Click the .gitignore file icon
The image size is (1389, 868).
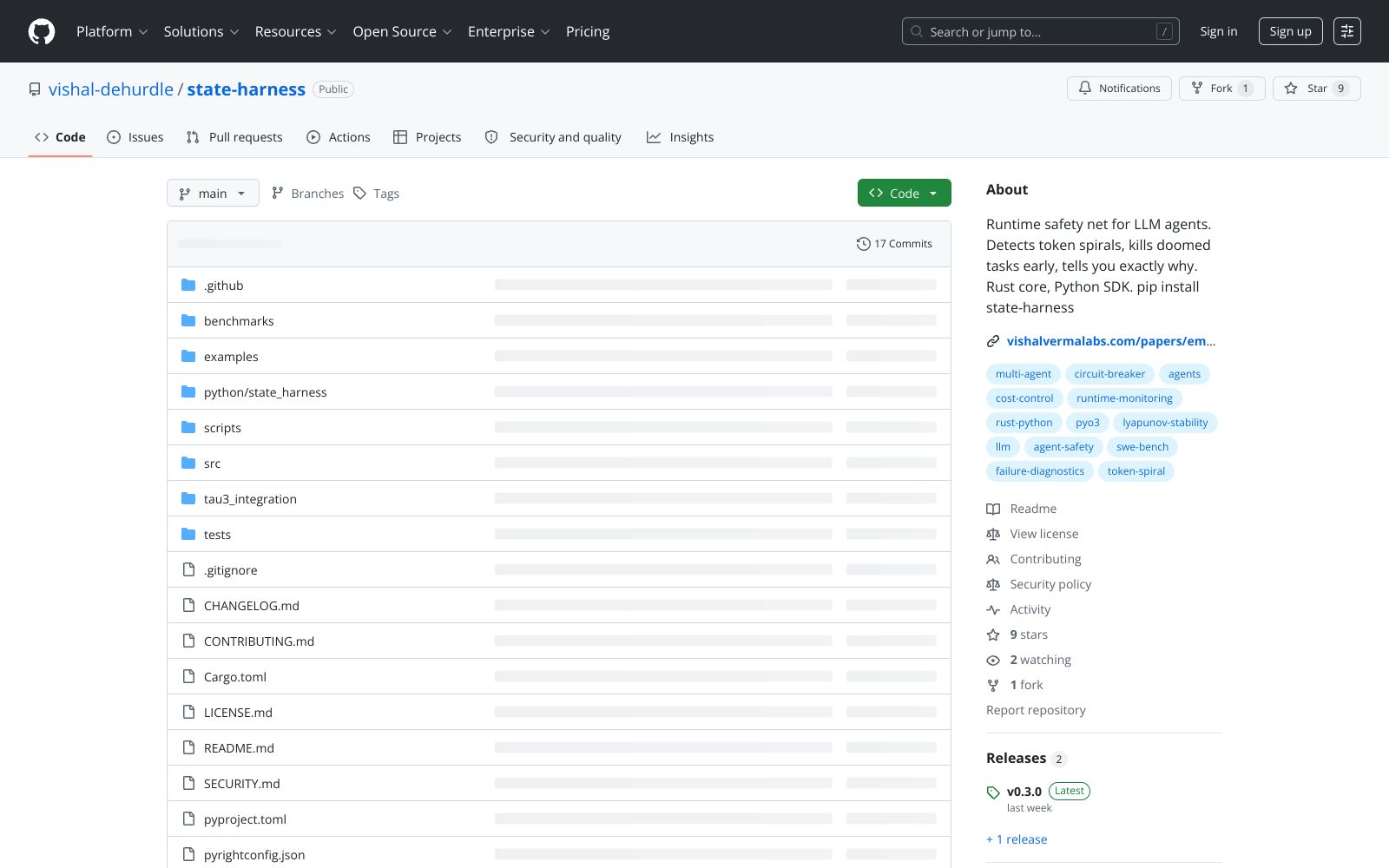pos(188,569)
